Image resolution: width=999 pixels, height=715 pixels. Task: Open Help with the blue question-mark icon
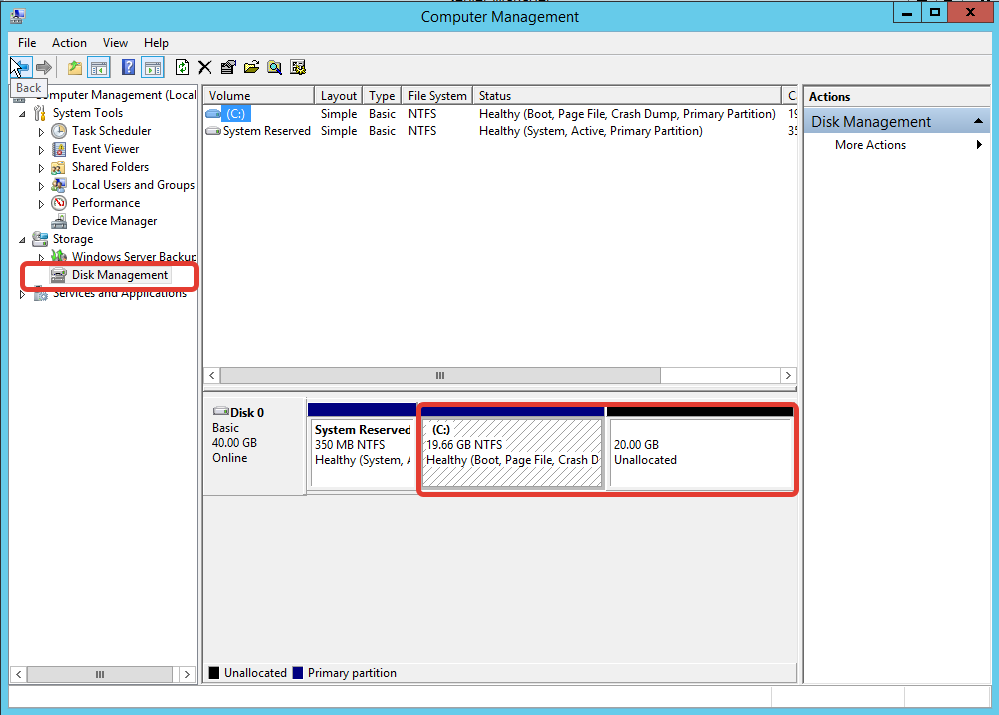[128, 67]
